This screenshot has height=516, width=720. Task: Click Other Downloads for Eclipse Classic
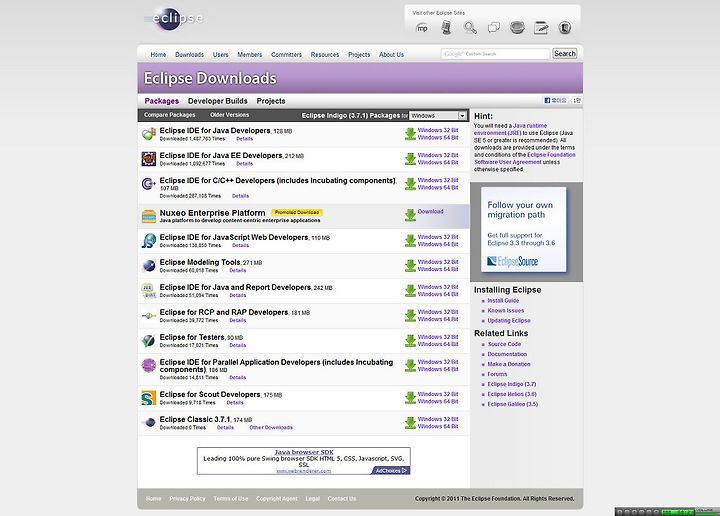pos(271,427)
